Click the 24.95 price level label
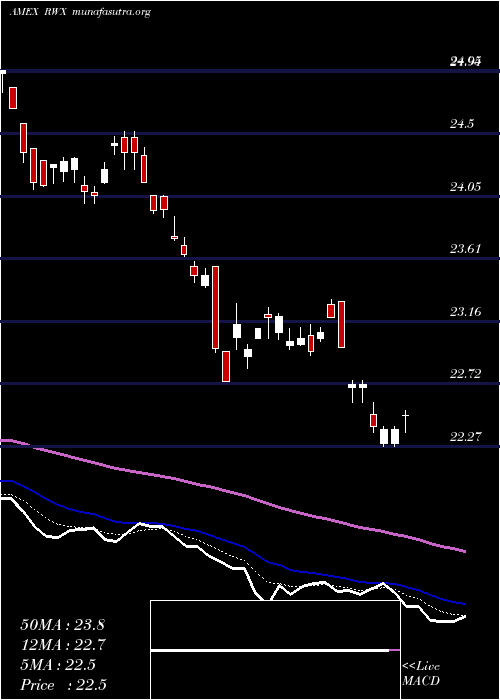Screen dimensions: 500x700 coord(465,62)
